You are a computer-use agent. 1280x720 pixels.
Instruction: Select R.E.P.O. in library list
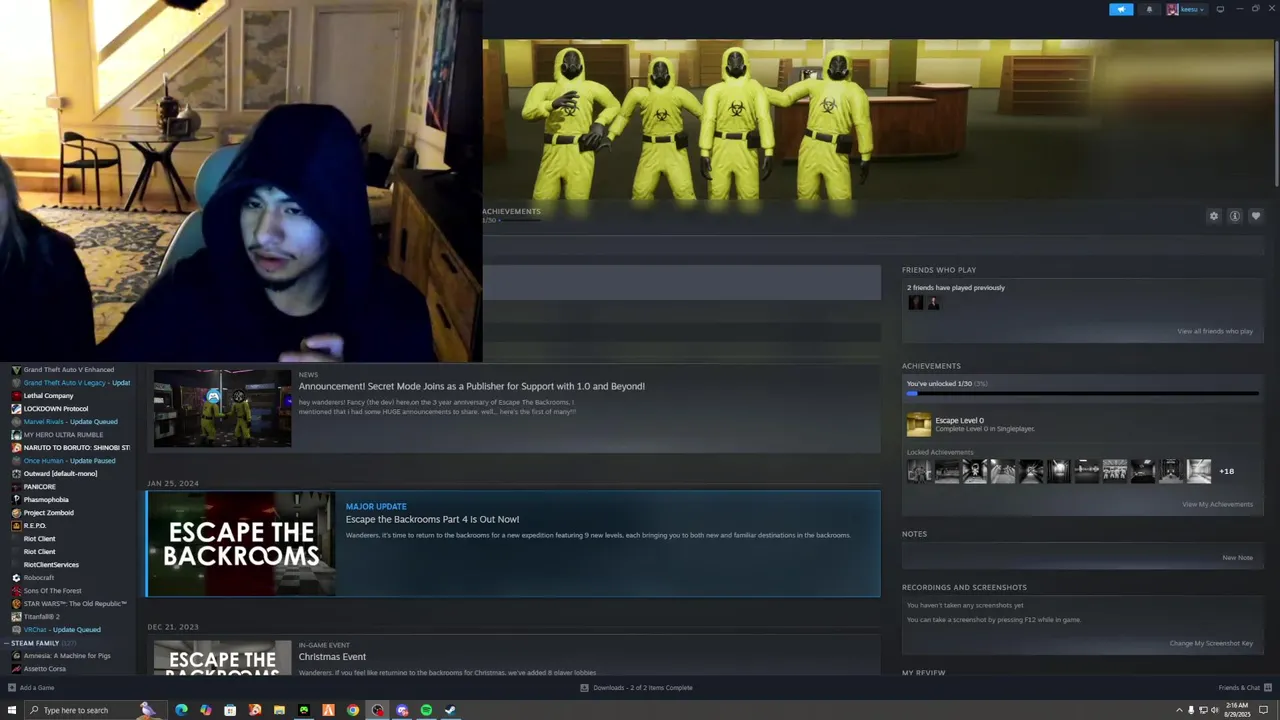pyautogui.click(x=35, y=526)
